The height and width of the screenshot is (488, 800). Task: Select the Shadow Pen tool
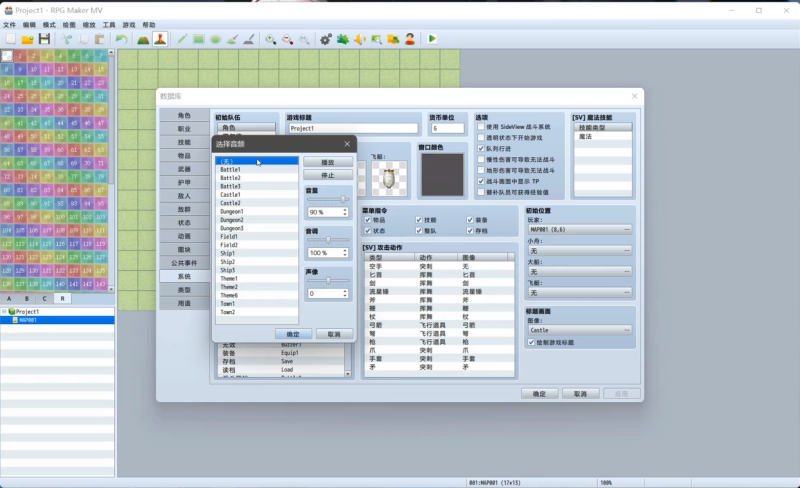(x=249, y=39)
